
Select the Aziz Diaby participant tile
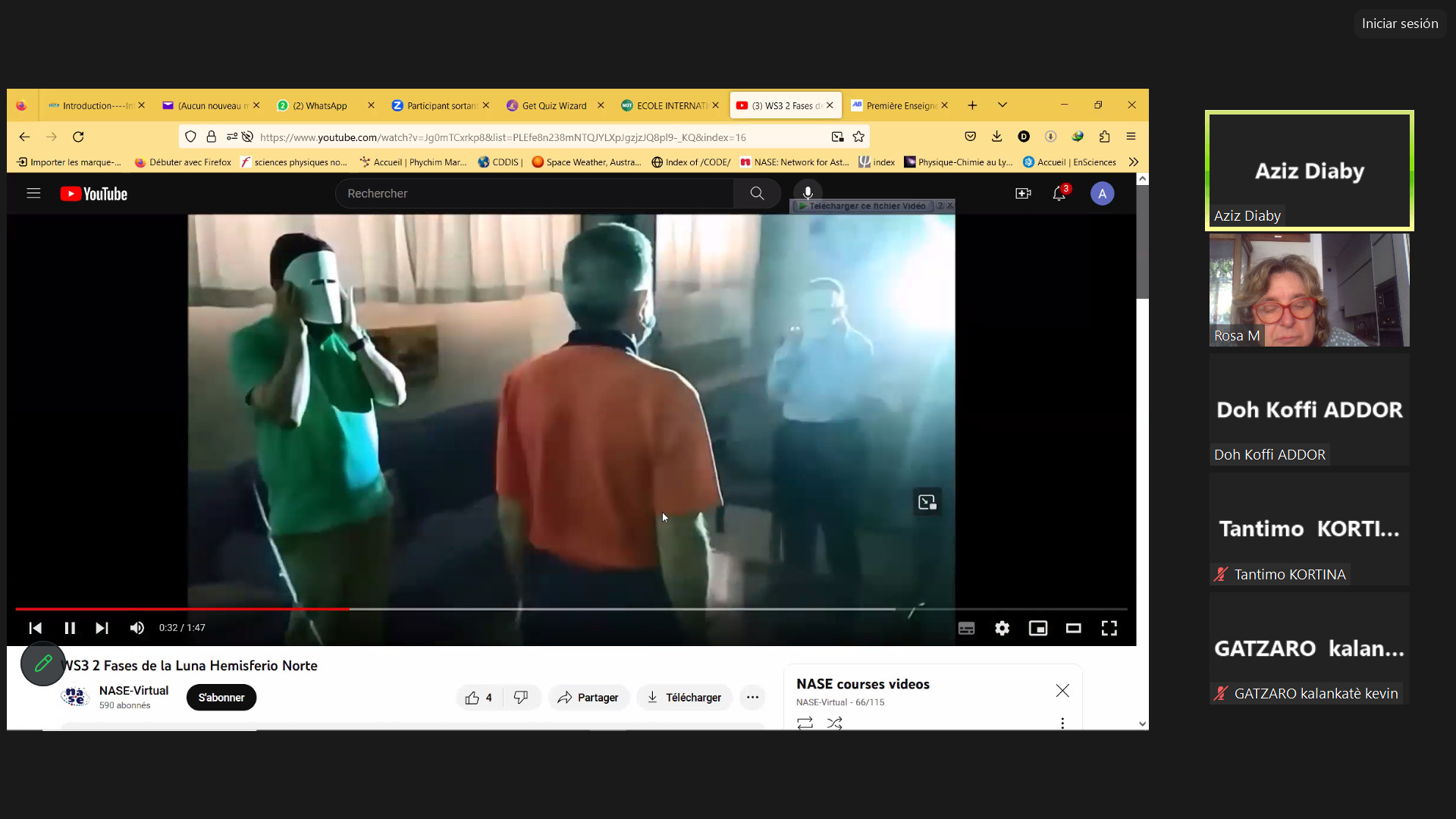(x=1309, y=171)
